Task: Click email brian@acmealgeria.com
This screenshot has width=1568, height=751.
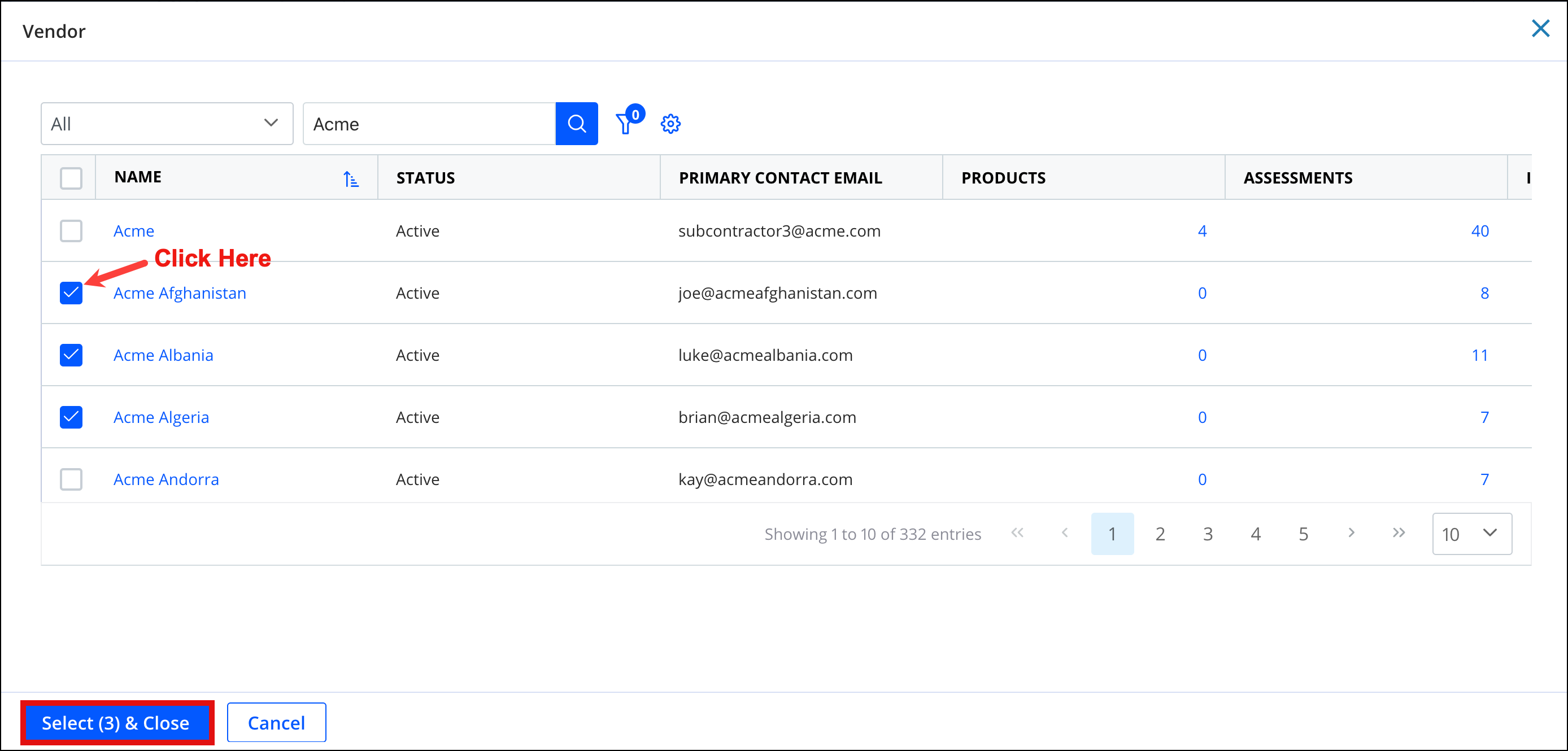Action: coord(767,417)
